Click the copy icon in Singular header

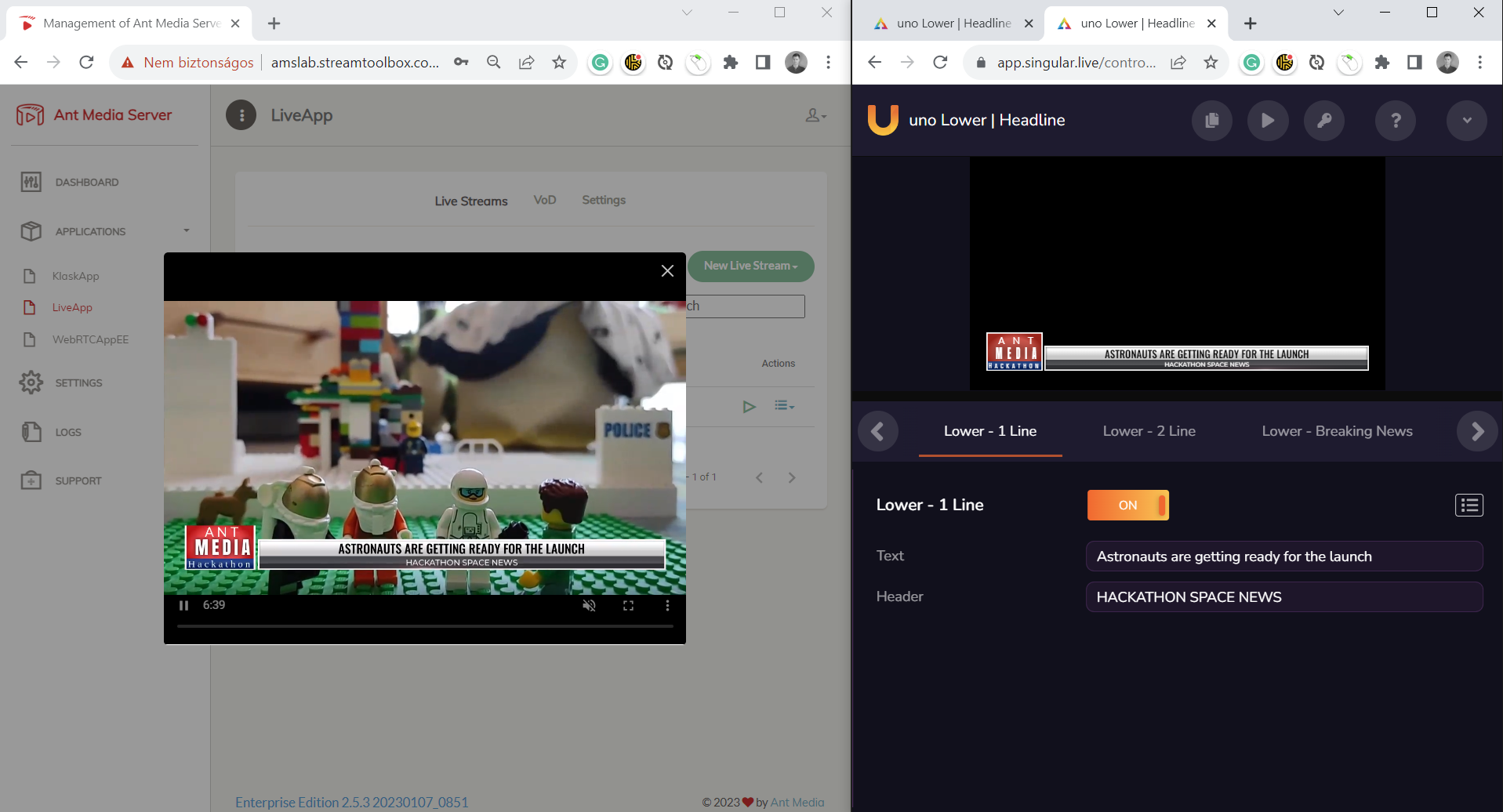[x=1211, y=121]
